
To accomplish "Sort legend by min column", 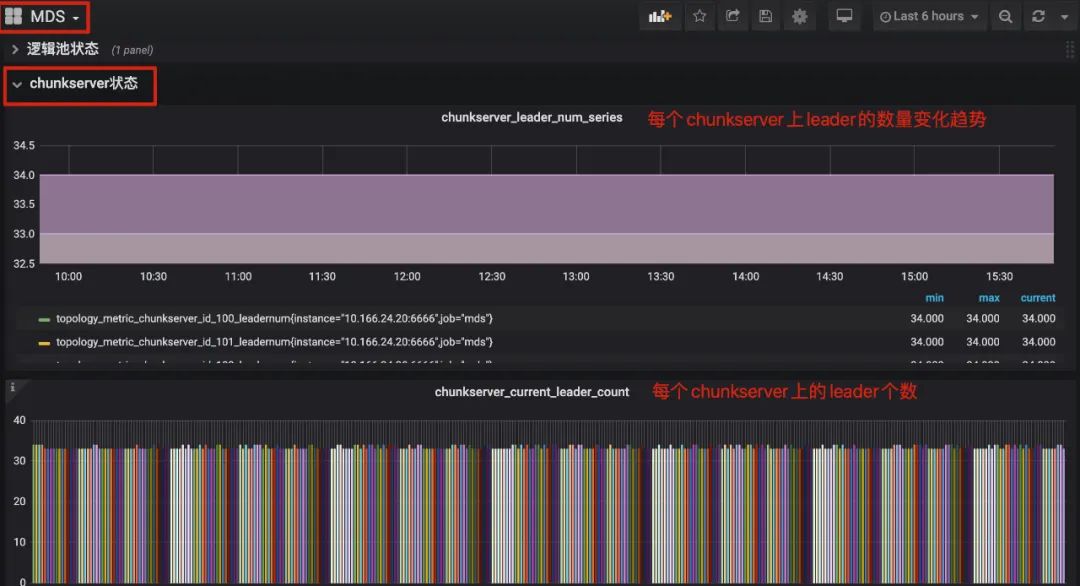I will [x=934, y=297].
